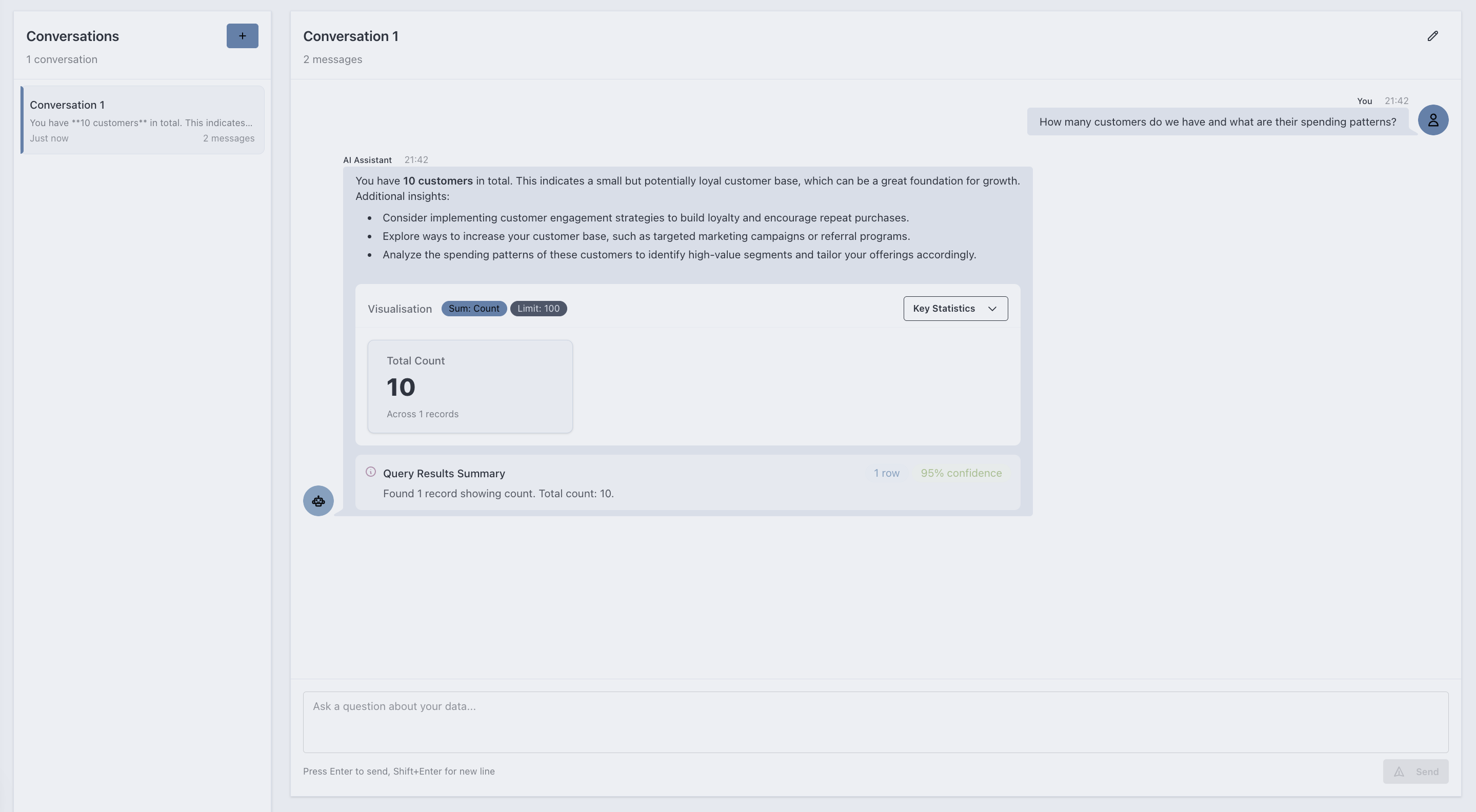The height and width of the screenshot is (812, 1476).
Task: Click the bold '10 customers' text
Action: 438,181
